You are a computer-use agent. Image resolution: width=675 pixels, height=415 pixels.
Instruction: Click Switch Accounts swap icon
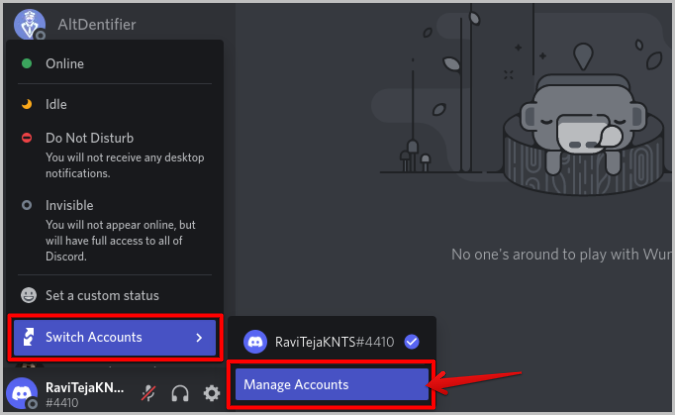click(28, 337)
